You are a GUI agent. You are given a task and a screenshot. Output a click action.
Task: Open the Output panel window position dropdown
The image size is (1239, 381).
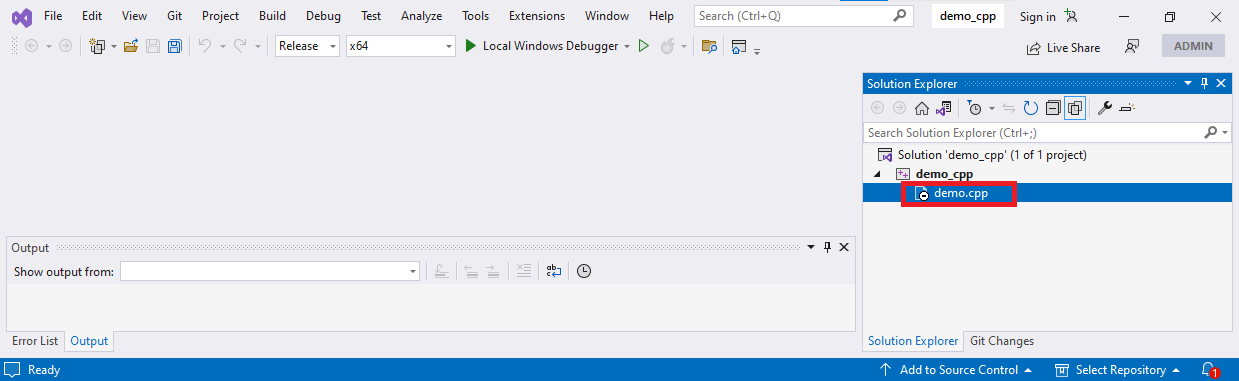811,247
